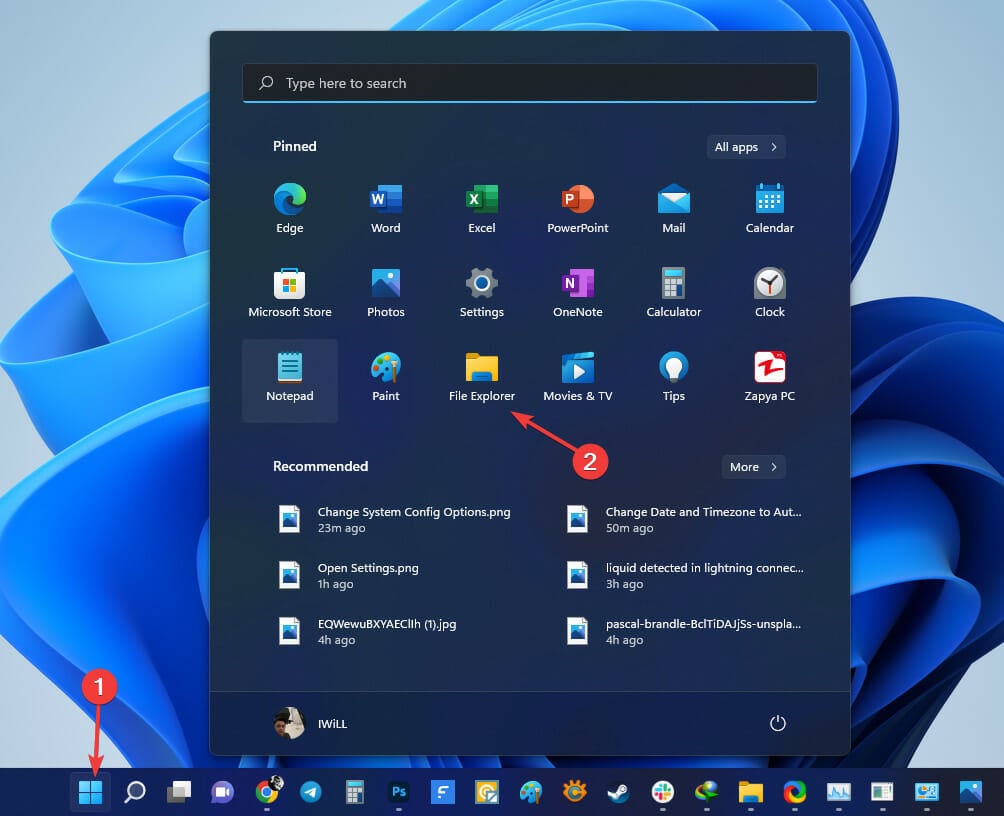Launch Notepad from pinned apps

coord(289,380)
